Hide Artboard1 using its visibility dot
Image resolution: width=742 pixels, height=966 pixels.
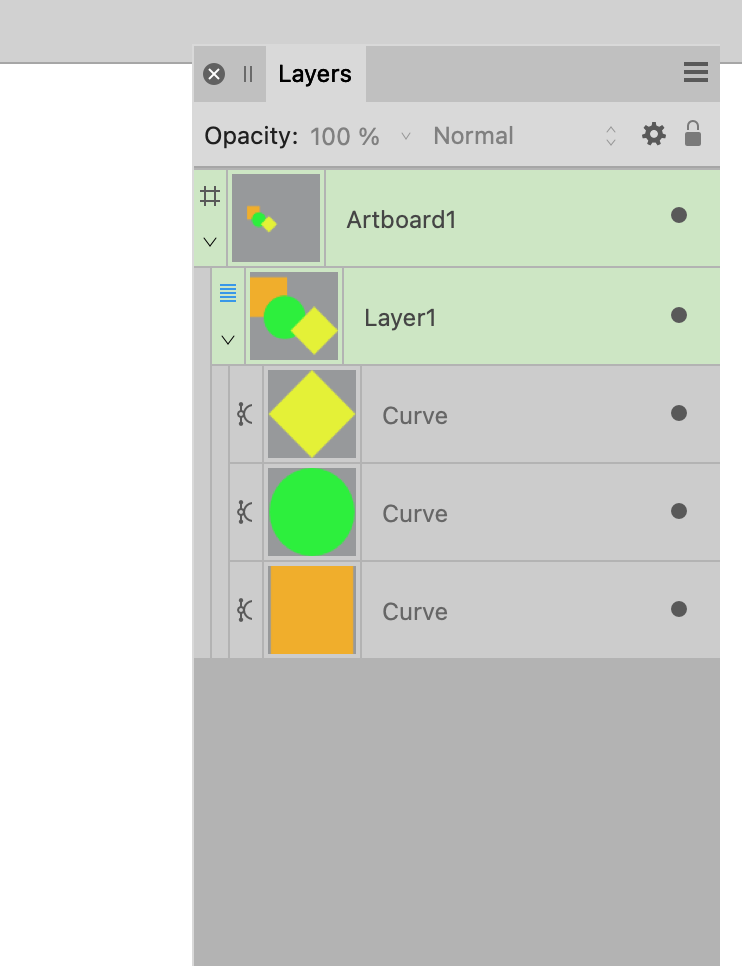(679, 215)
